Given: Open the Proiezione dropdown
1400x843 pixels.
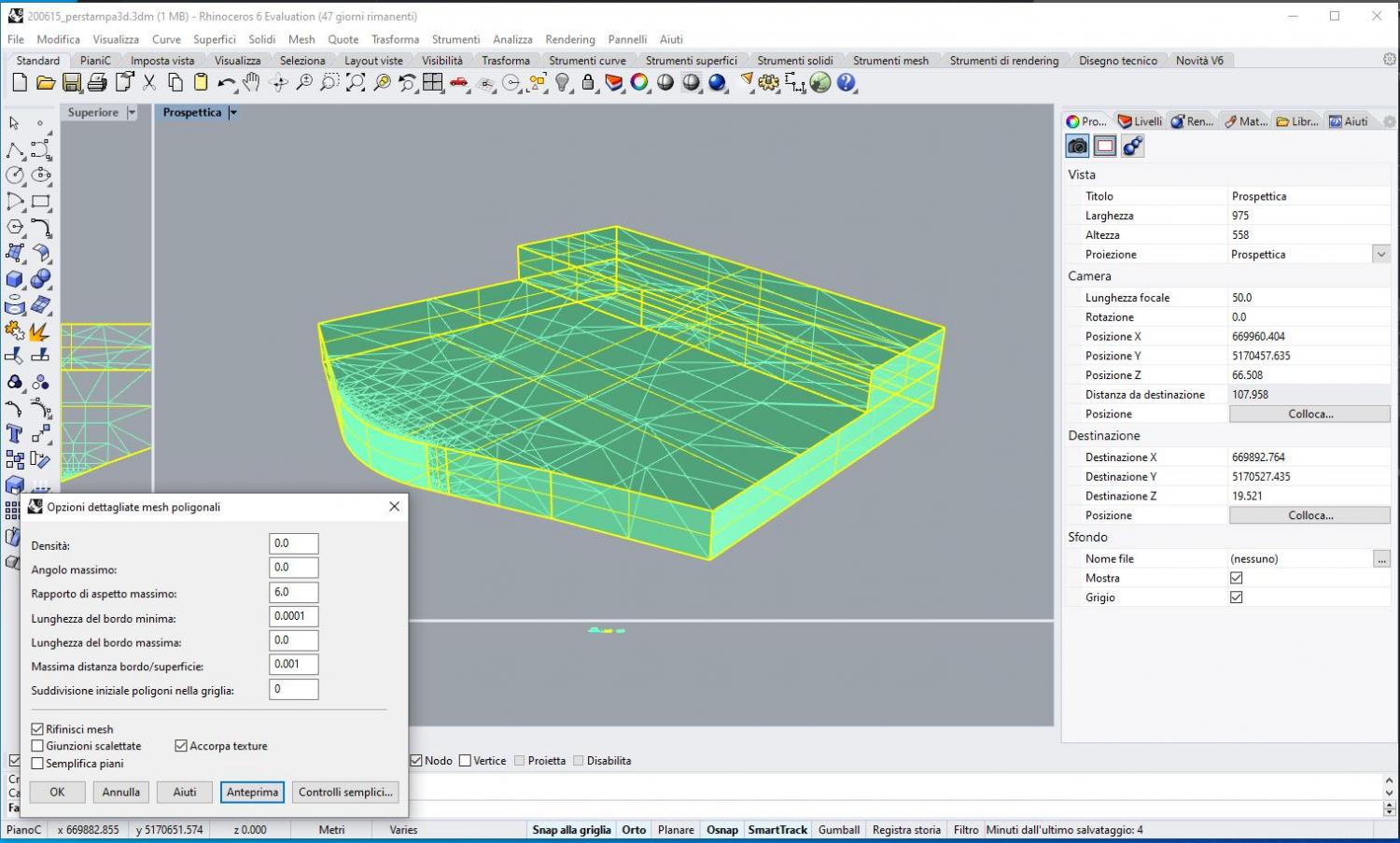Looking at the screenshot, I should point(1380,254).
